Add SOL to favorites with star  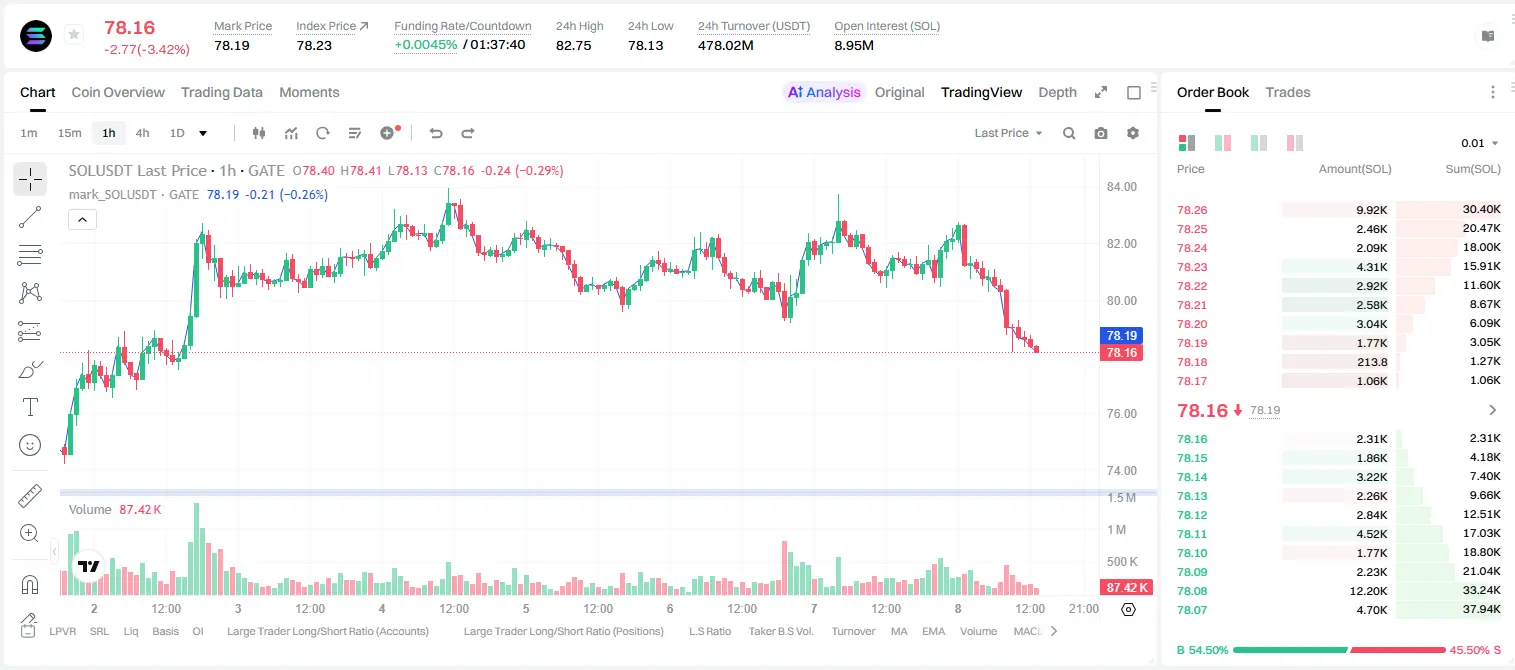(x=74, y=35)
